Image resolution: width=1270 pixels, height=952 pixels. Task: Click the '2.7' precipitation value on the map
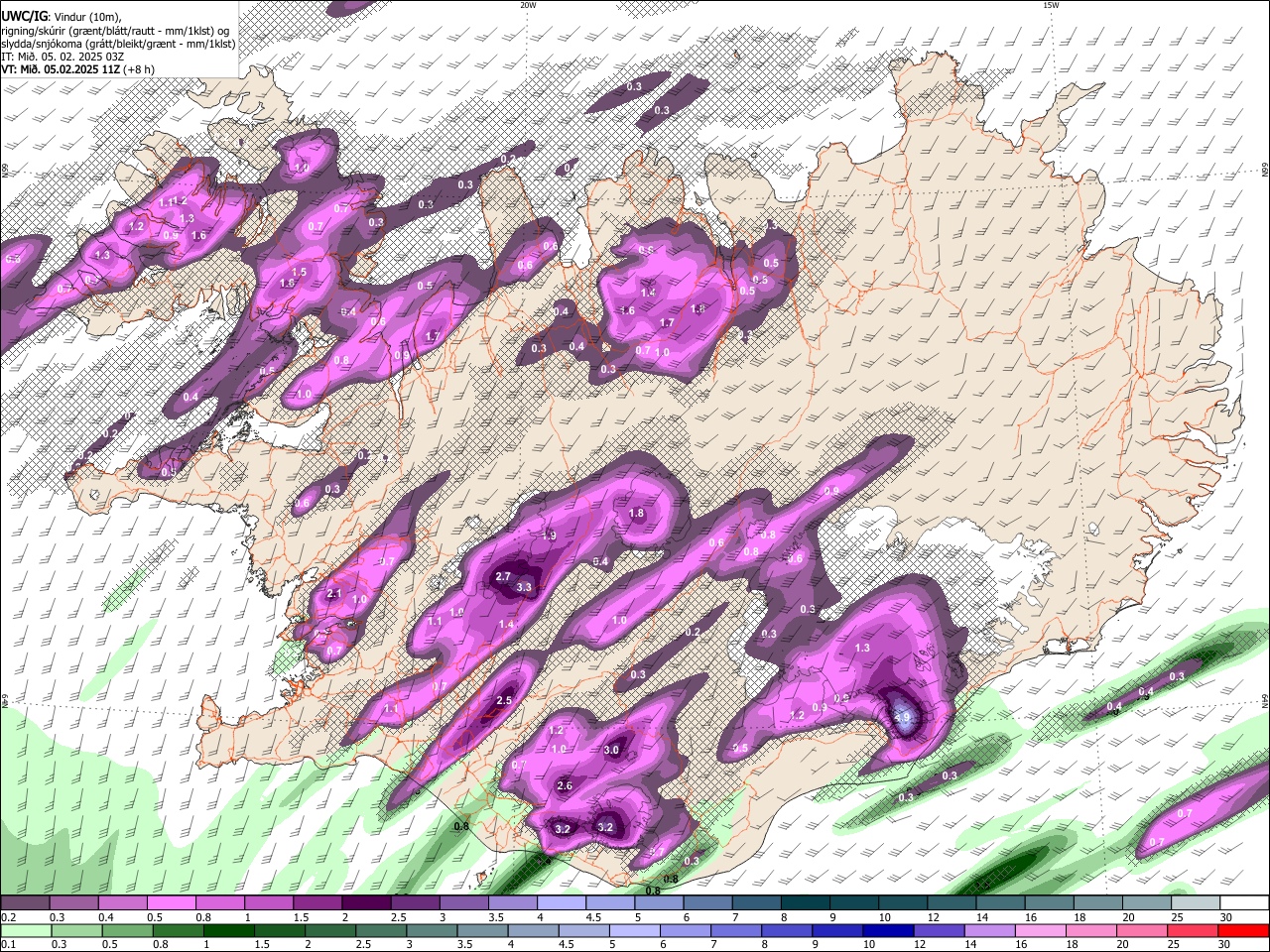(502, 576)
